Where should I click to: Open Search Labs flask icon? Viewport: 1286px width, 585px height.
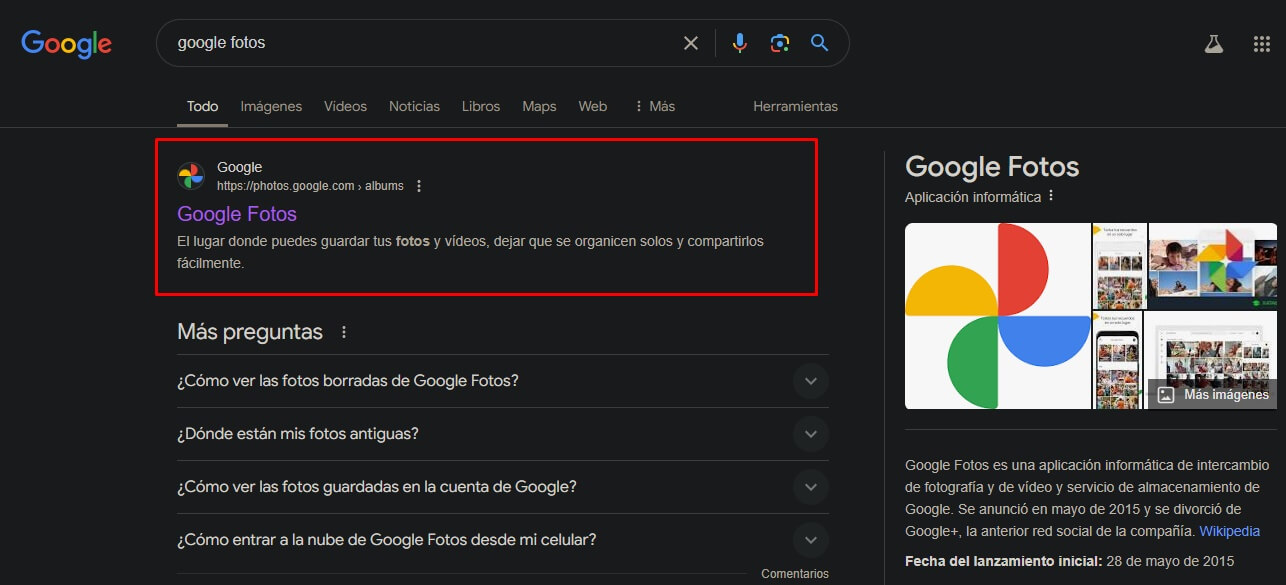[x=1214, y=44]
